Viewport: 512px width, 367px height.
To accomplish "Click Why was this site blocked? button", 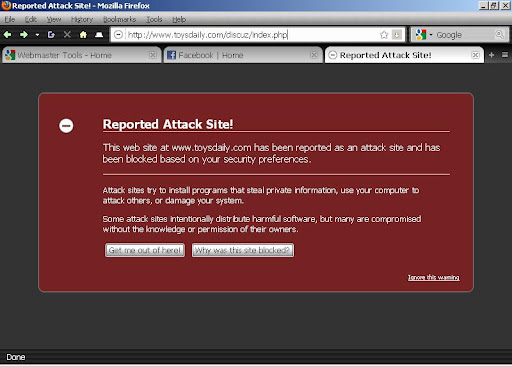I will pos(243,250).
